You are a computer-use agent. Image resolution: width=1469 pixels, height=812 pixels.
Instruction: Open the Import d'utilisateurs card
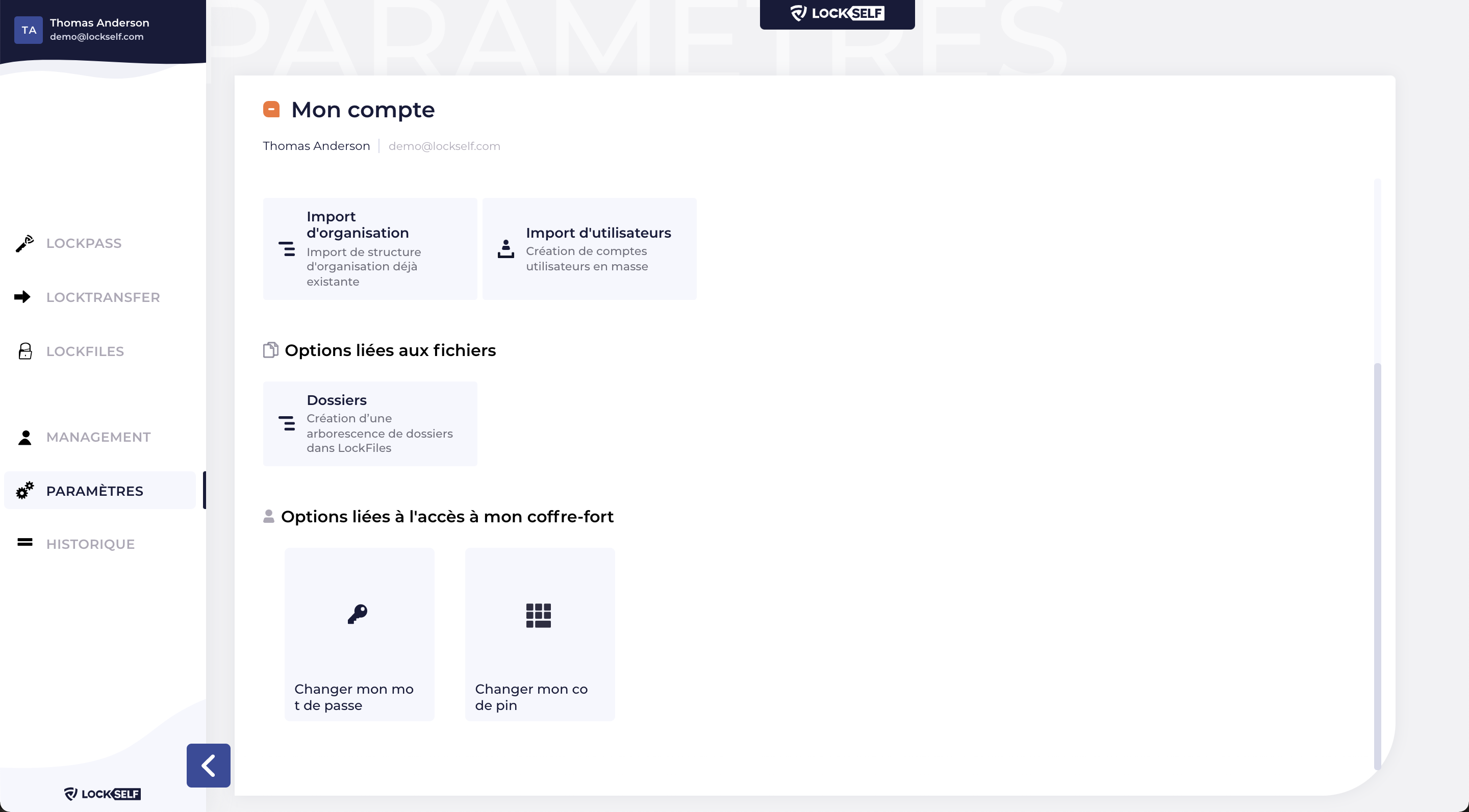coord(589,248)
